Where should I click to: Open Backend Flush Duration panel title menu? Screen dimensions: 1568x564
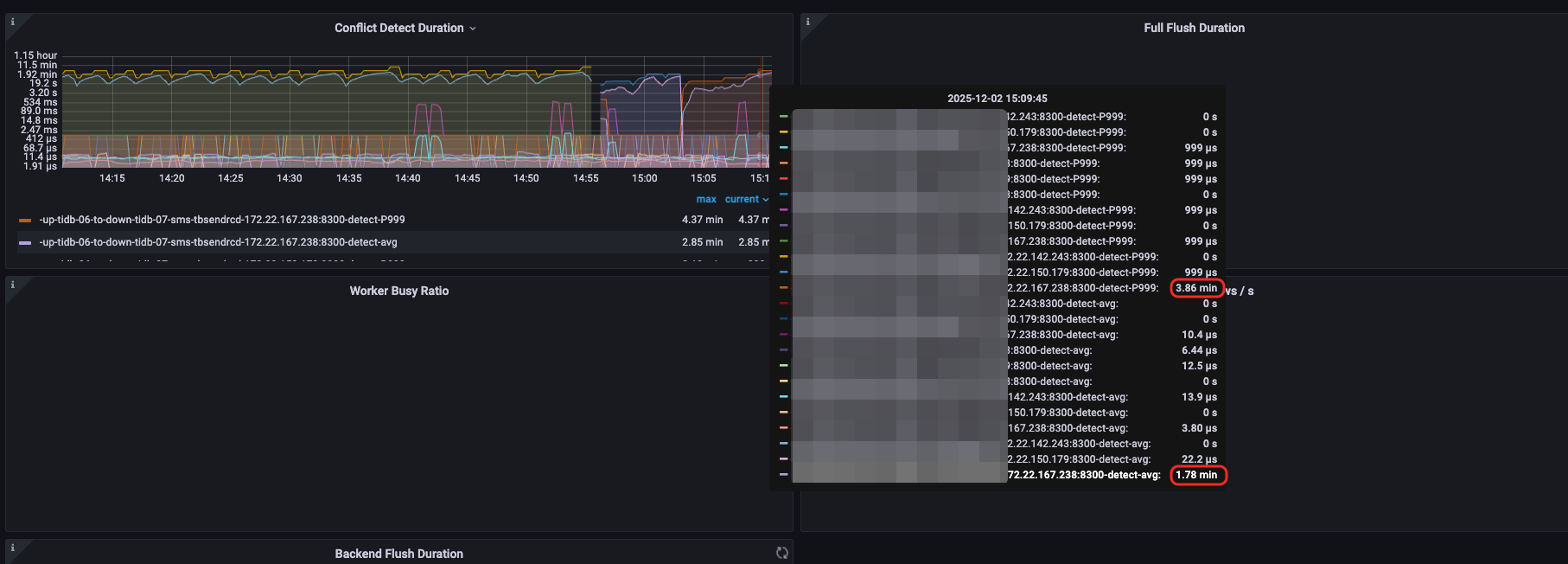398,554
